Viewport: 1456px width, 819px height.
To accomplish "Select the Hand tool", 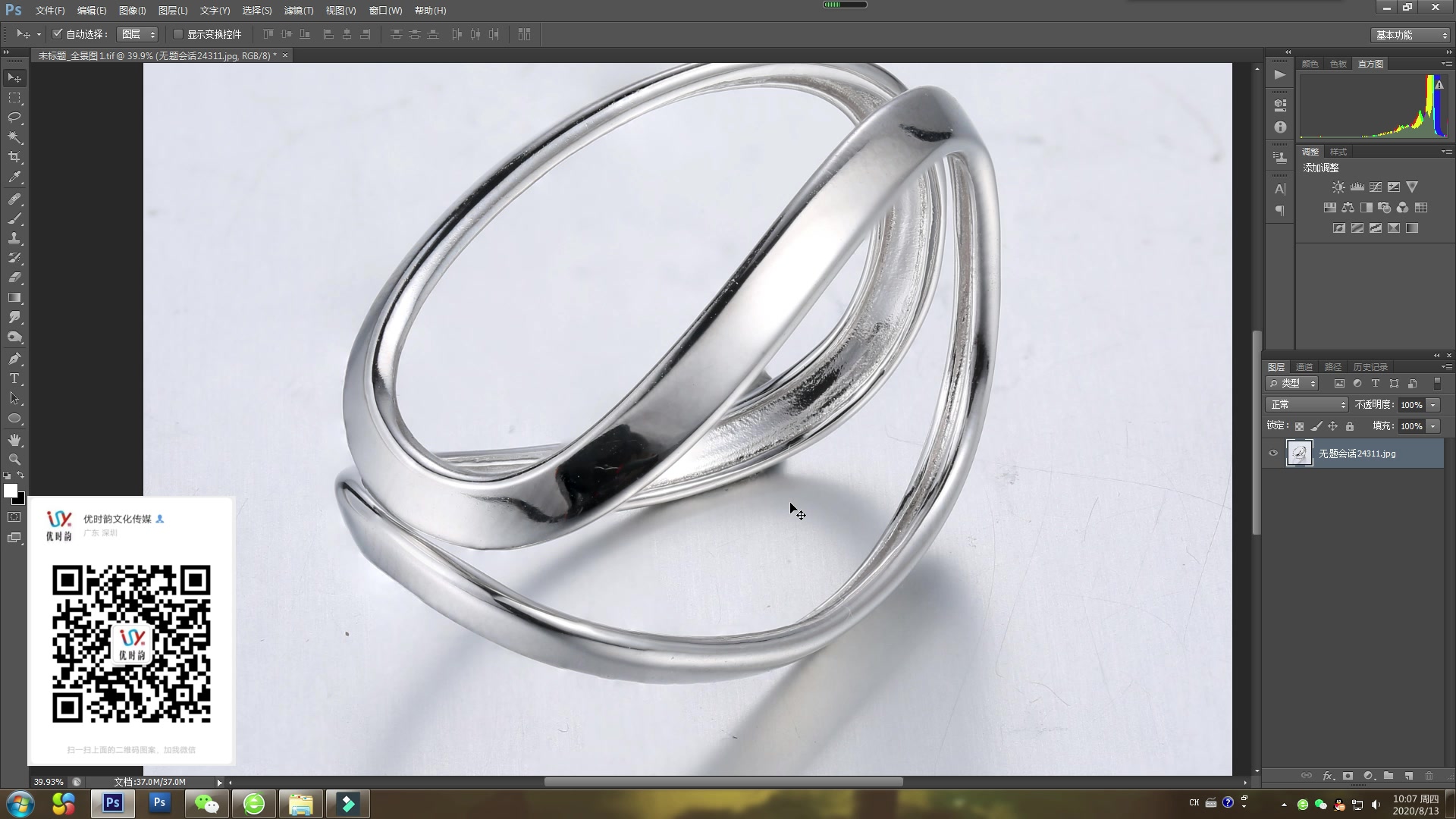I will (x=14, y=440).
